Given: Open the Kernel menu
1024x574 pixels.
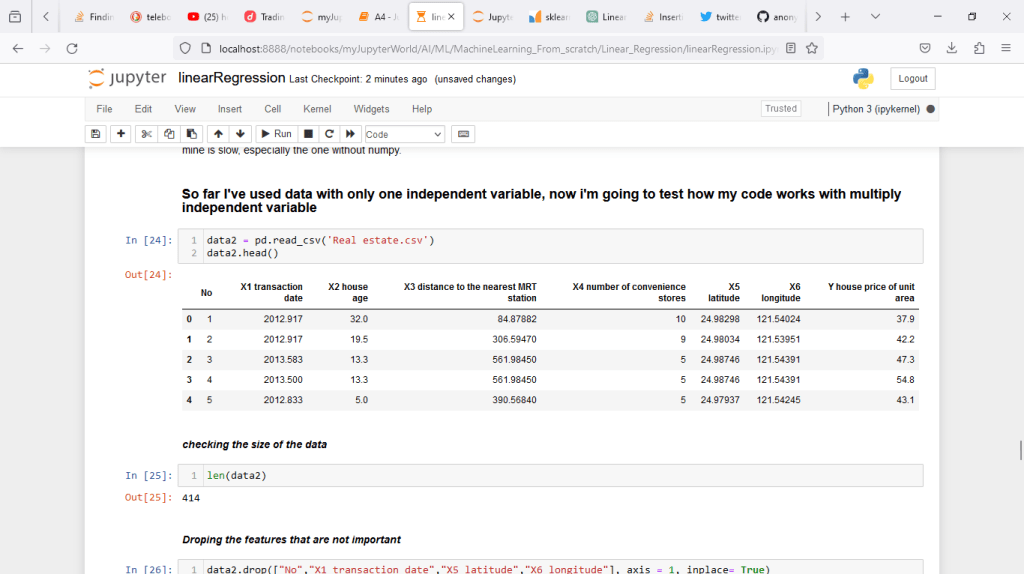Looking at the screenshot, I should point(317,109).
